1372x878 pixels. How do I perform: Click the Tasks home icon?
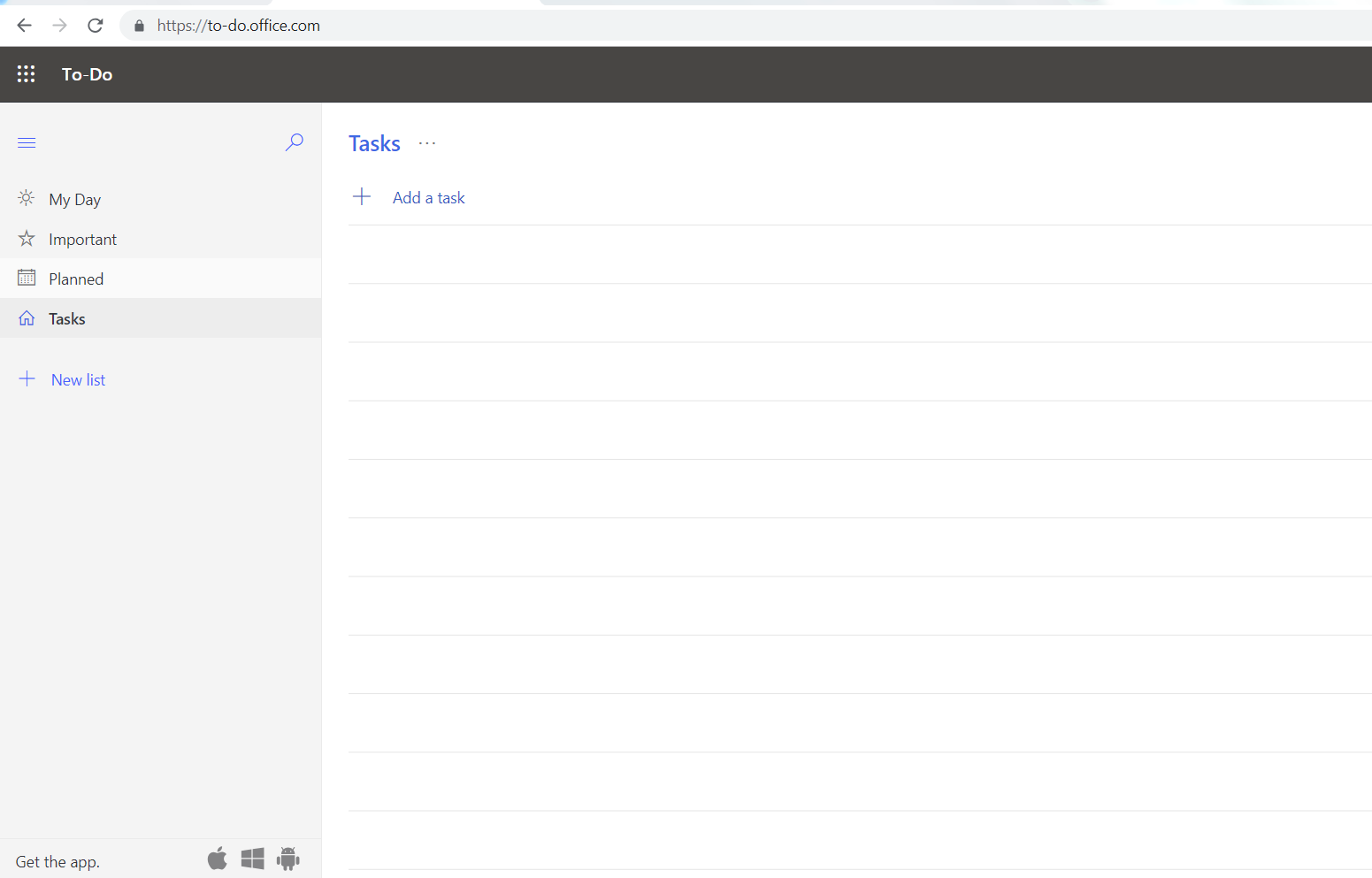tap(27, 318)
